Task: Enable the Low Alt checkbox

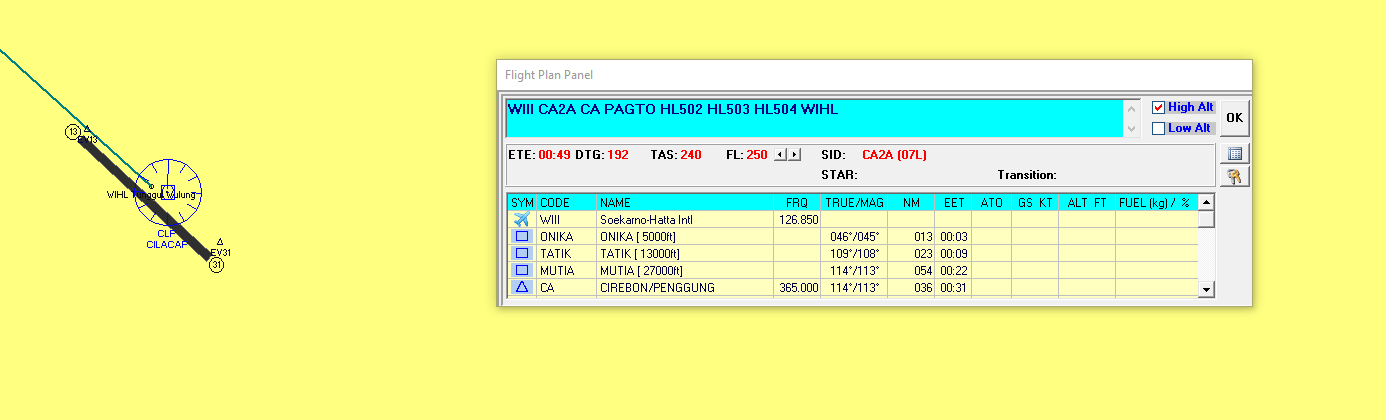Action: (1159, 128)
